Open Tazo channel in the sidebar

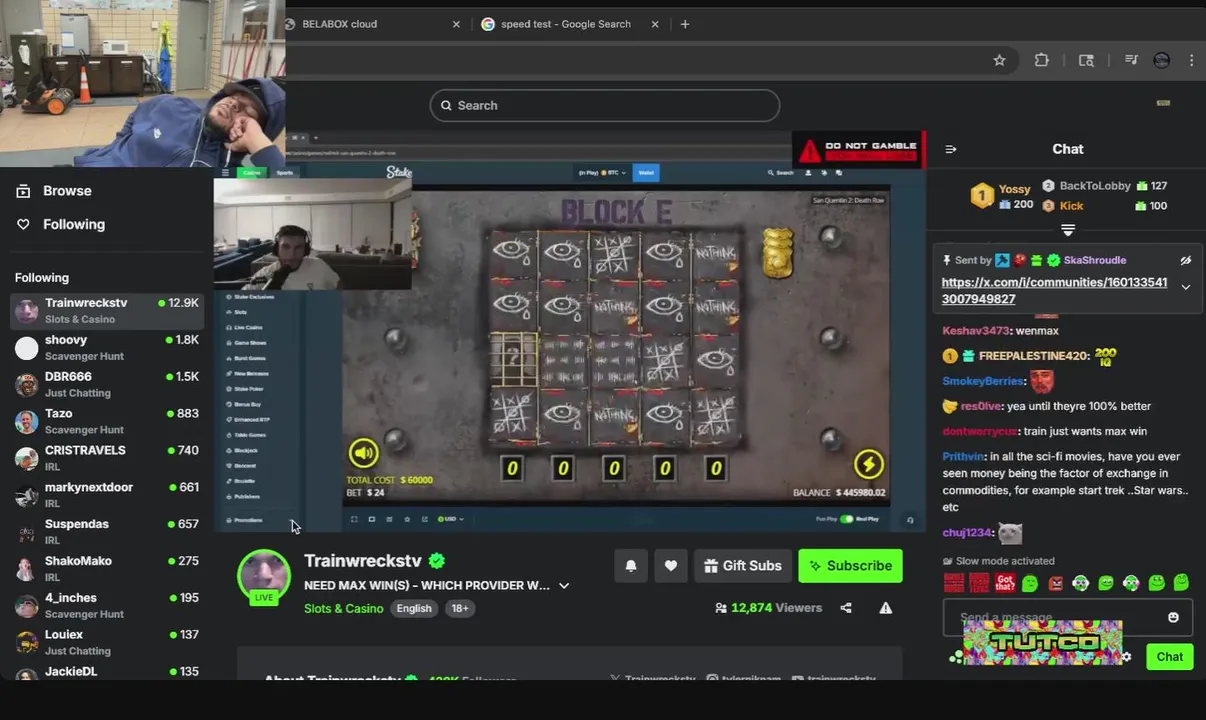coord(107,421)
